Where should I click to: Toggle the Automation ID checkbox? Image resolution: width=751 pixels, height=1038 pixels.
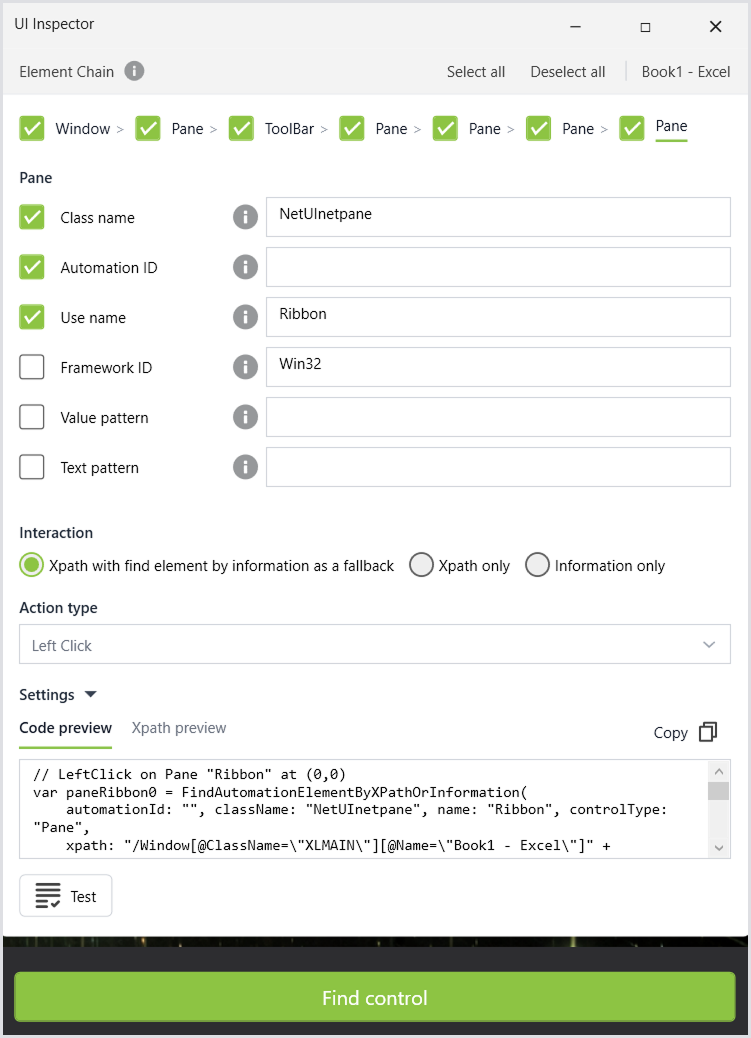pos(32,267)
